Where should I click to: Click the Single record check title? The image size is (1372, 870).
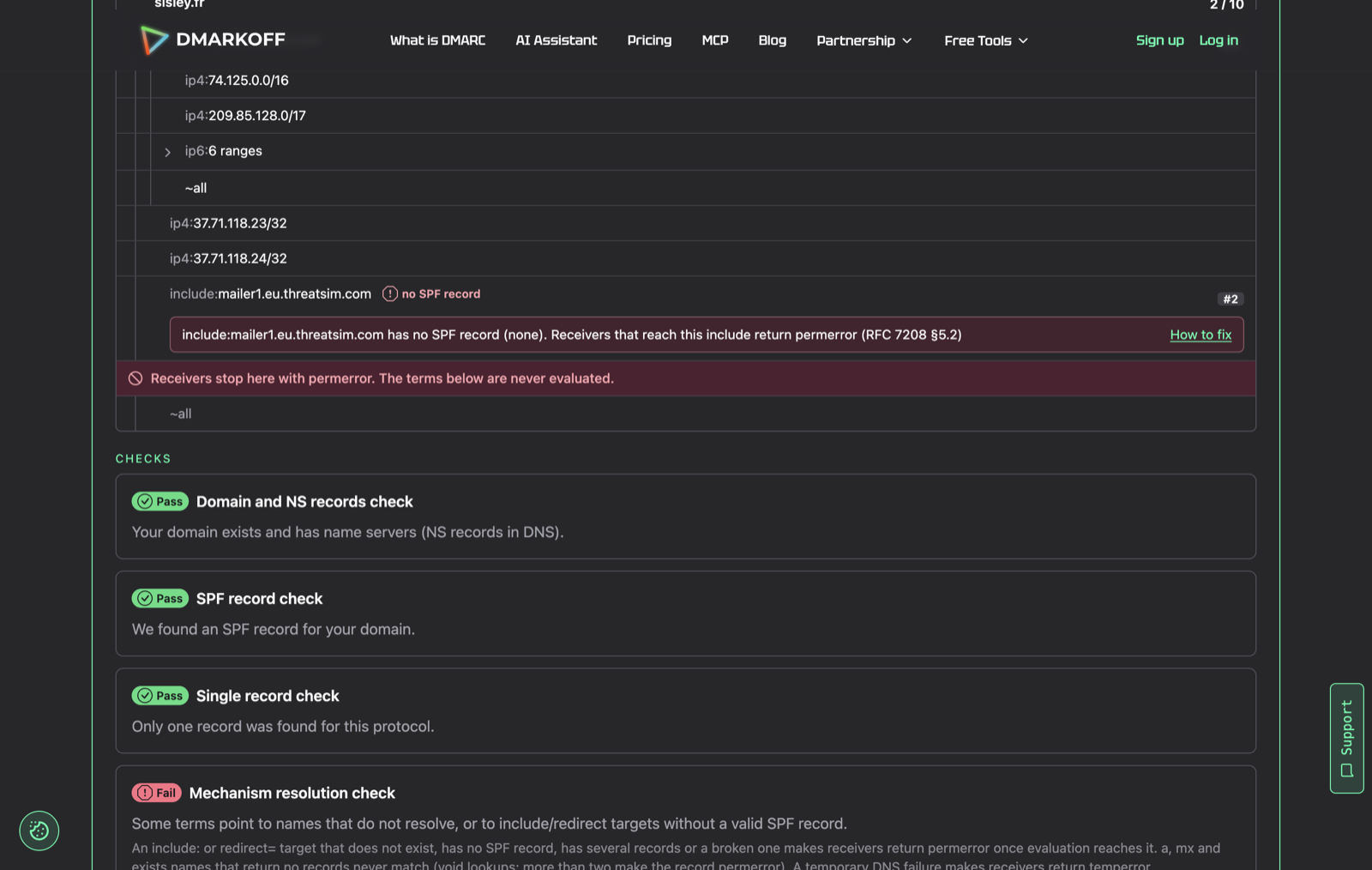tap(268, 695)
